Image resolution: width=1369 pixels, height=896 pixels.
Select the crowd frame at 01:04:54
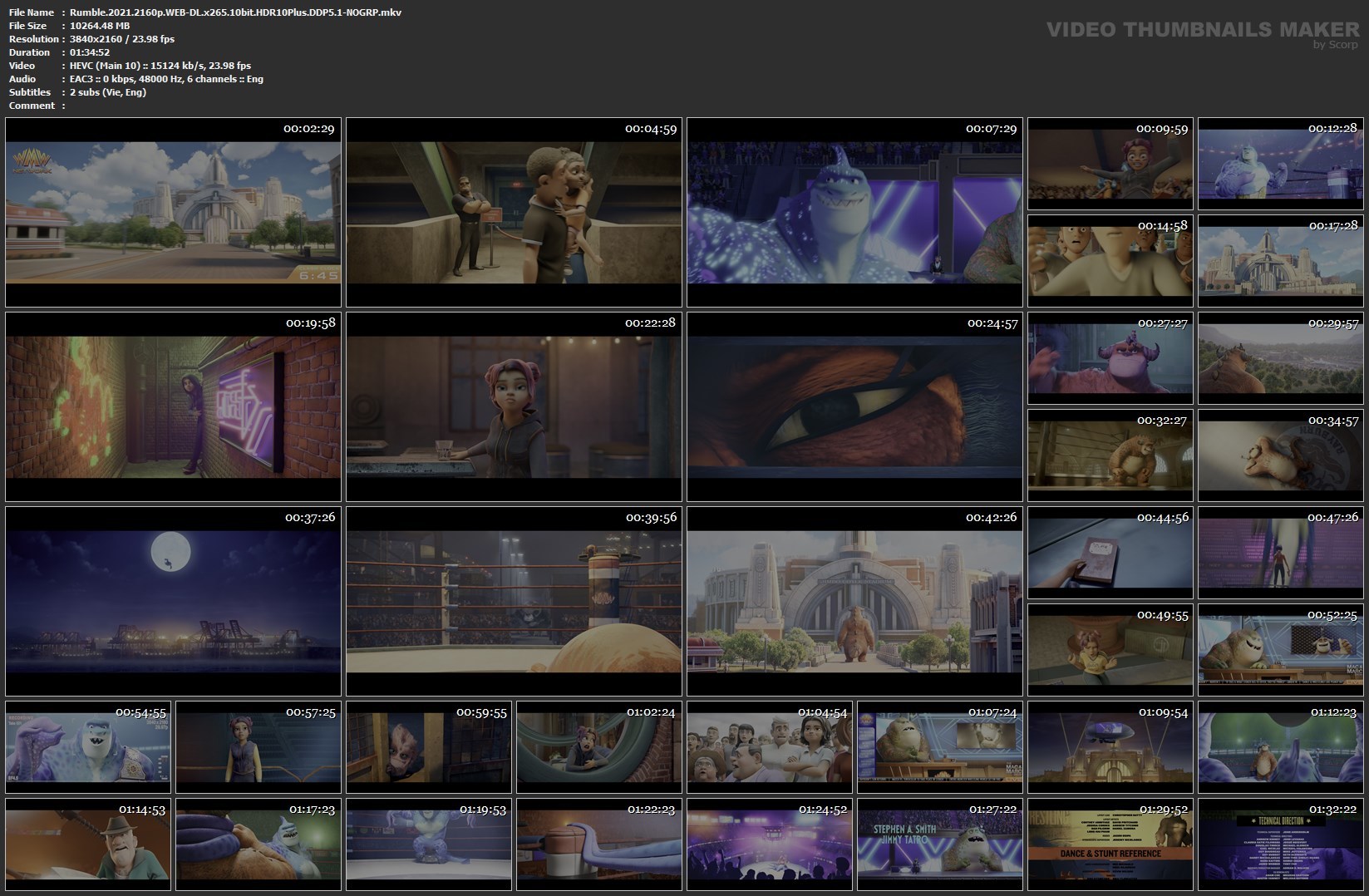770,747
